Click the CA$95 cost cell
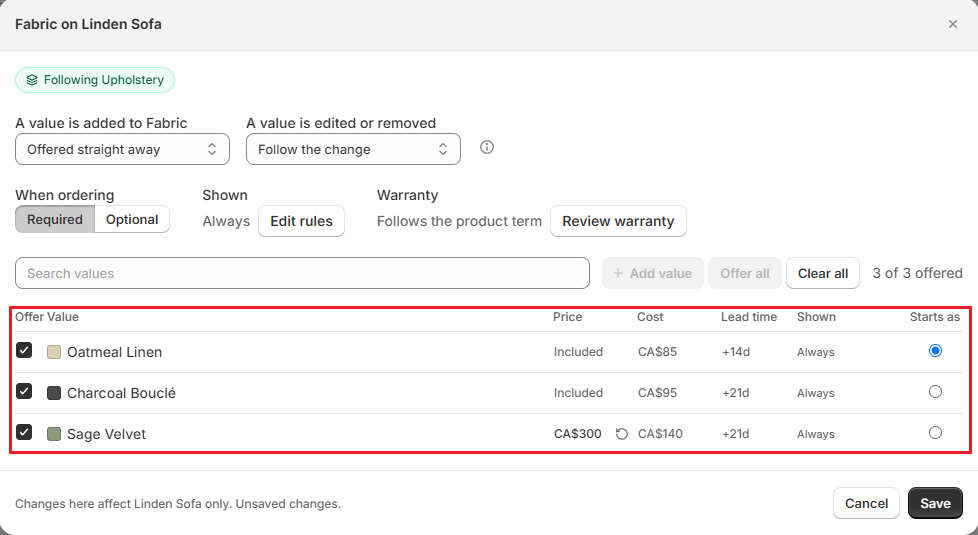978x535 pixels. pos(657,393)
